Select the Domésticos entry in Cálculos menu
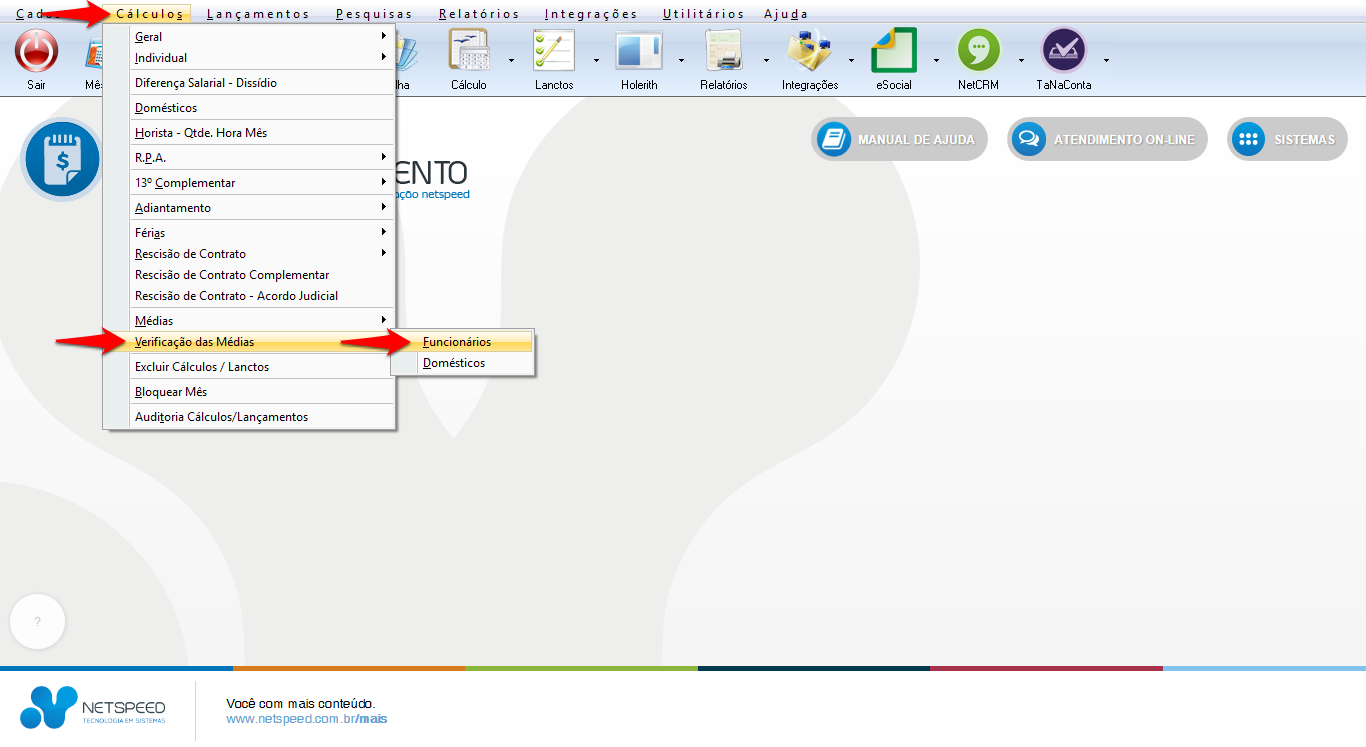Viewport: 1366px width, 747px height. (250, 107)
